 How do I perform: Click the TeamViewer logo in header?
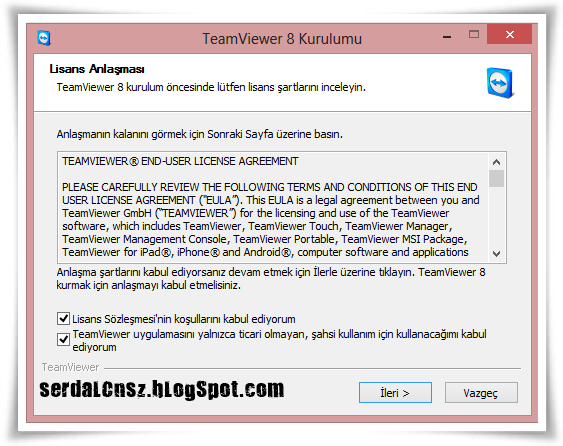(x=501, y=83)
